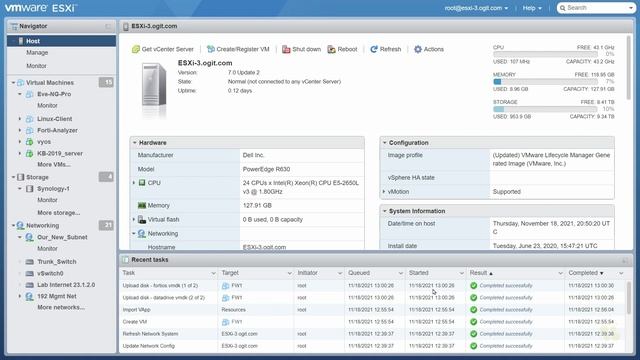This screenshot has height=360, width=640.
Task: Click the CPU usage bar
Action: (x=545, y=54)
